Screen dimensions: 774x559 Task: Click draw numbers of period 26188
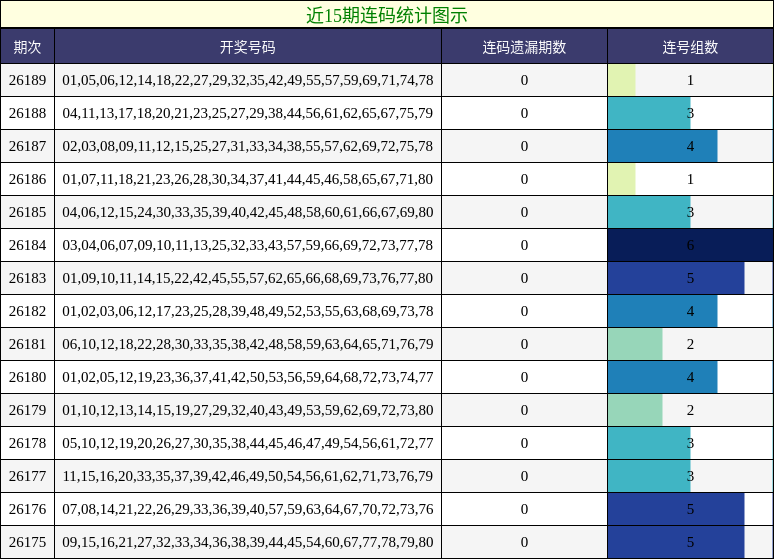pyautogui.click(x=248, y=113)
